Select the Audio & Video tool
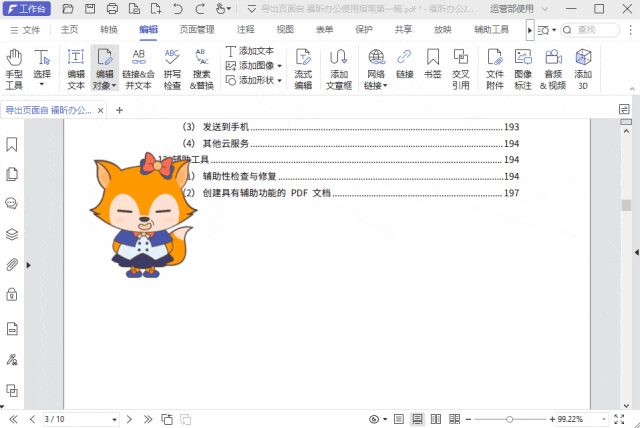The height and width of the screenshot is (428, 640). tap(553, 69)
